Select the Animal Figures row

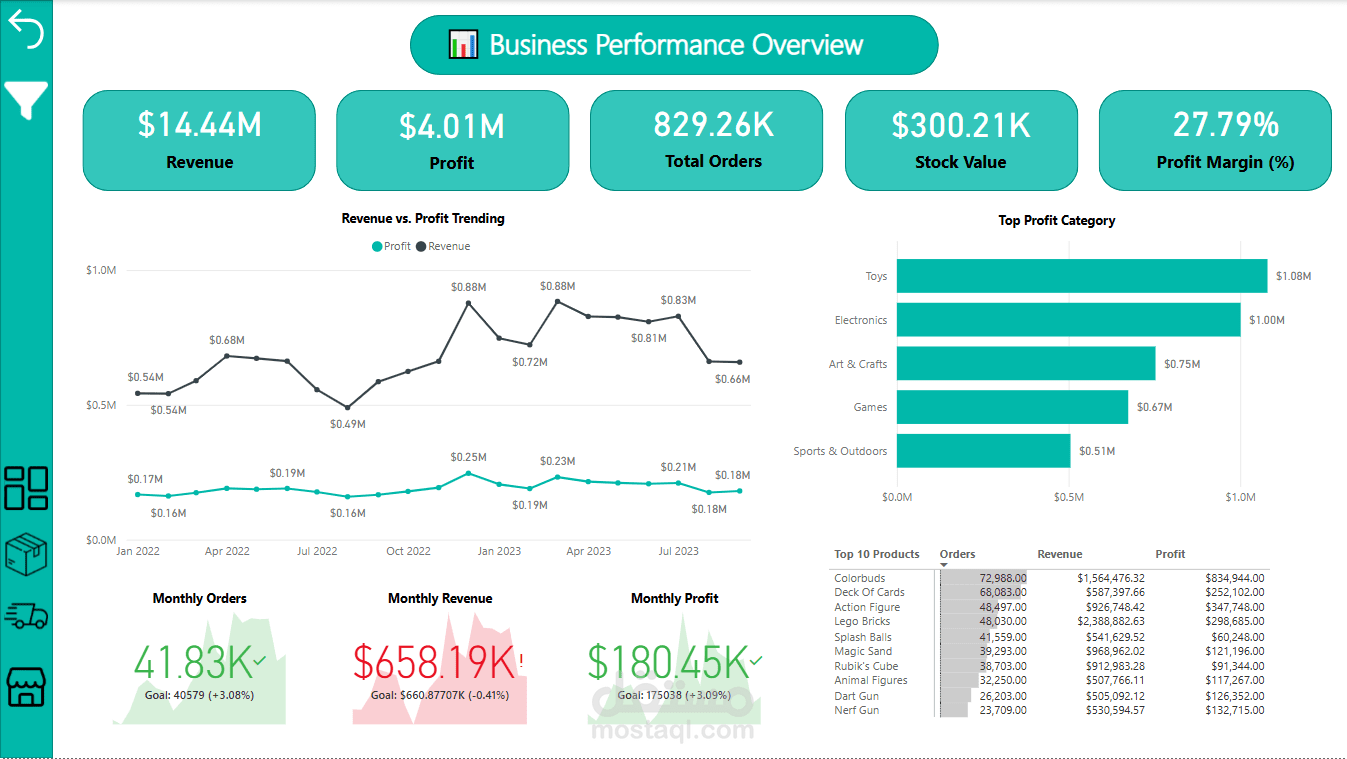click(x=1050, y=680)
